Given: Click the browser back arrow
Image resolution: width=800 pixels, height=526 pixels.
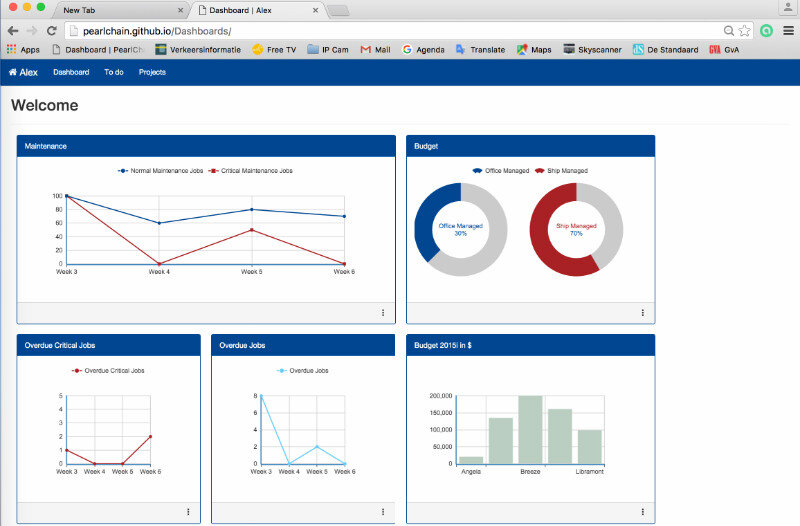Looking at the screenshot, I should [12, 31].
